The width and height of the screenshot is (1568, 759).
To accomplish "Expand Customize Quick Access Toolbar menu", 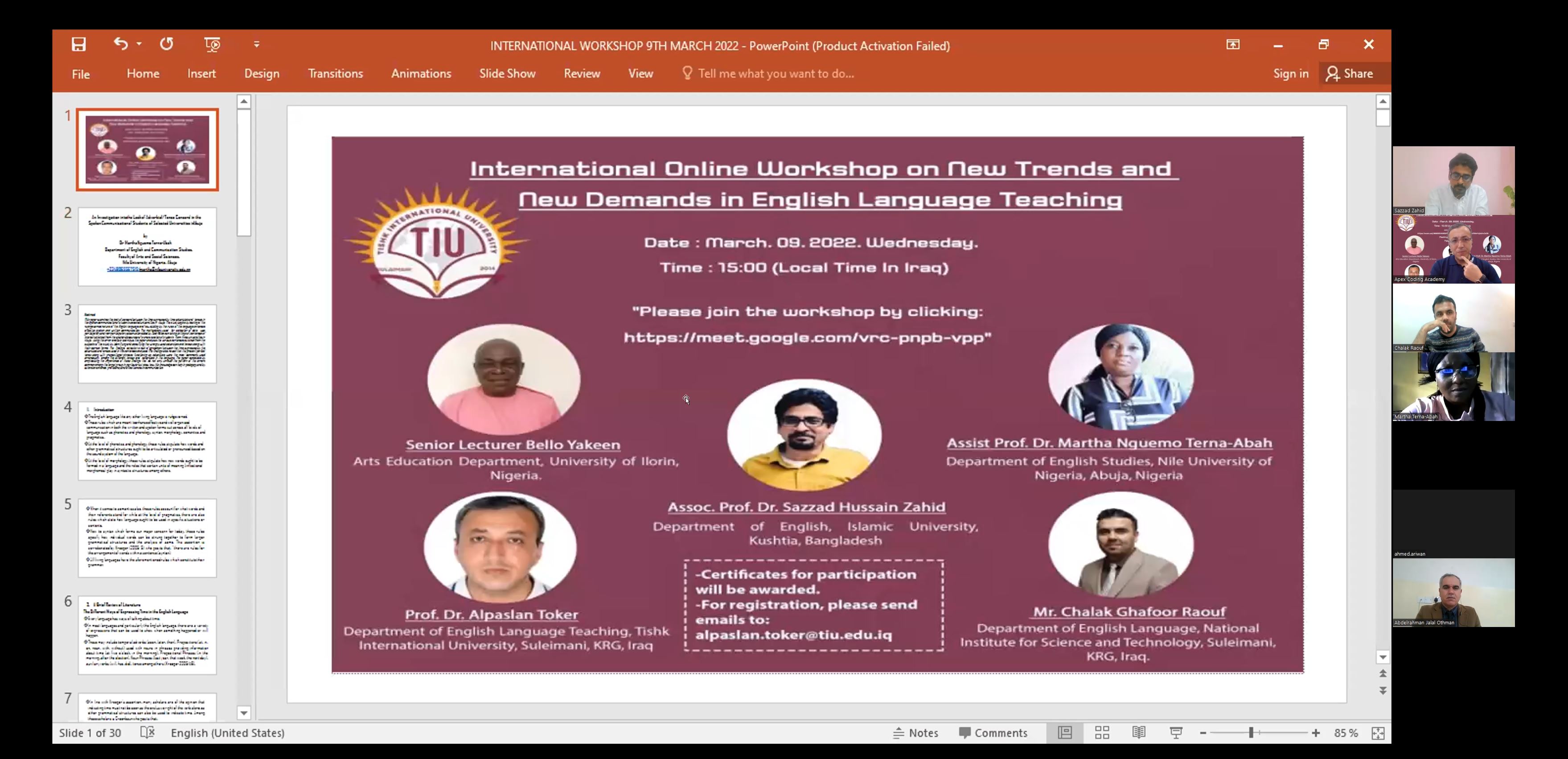I will click(256, 45).
